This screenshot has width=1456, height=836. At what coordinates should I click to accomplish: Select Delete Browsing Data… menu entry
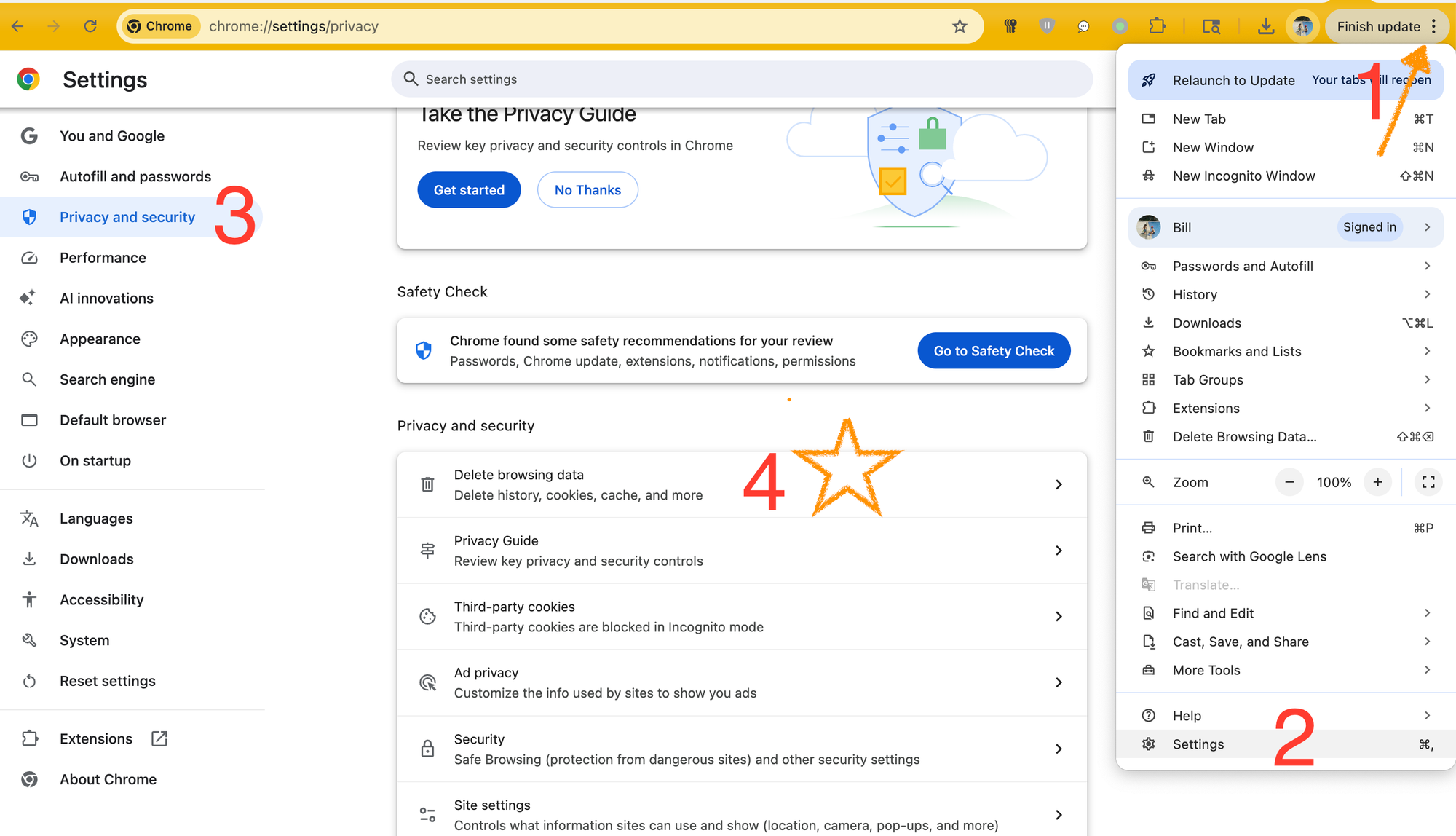pos(1286,436)
